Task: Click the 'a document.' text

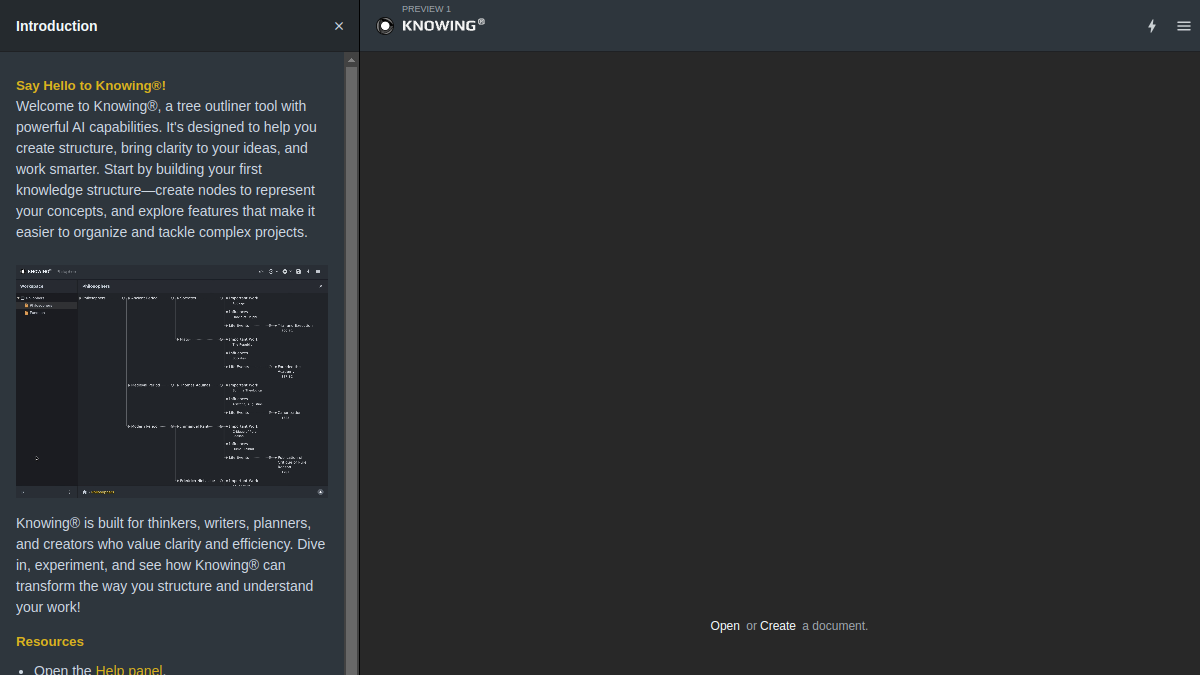Action: 835,626
